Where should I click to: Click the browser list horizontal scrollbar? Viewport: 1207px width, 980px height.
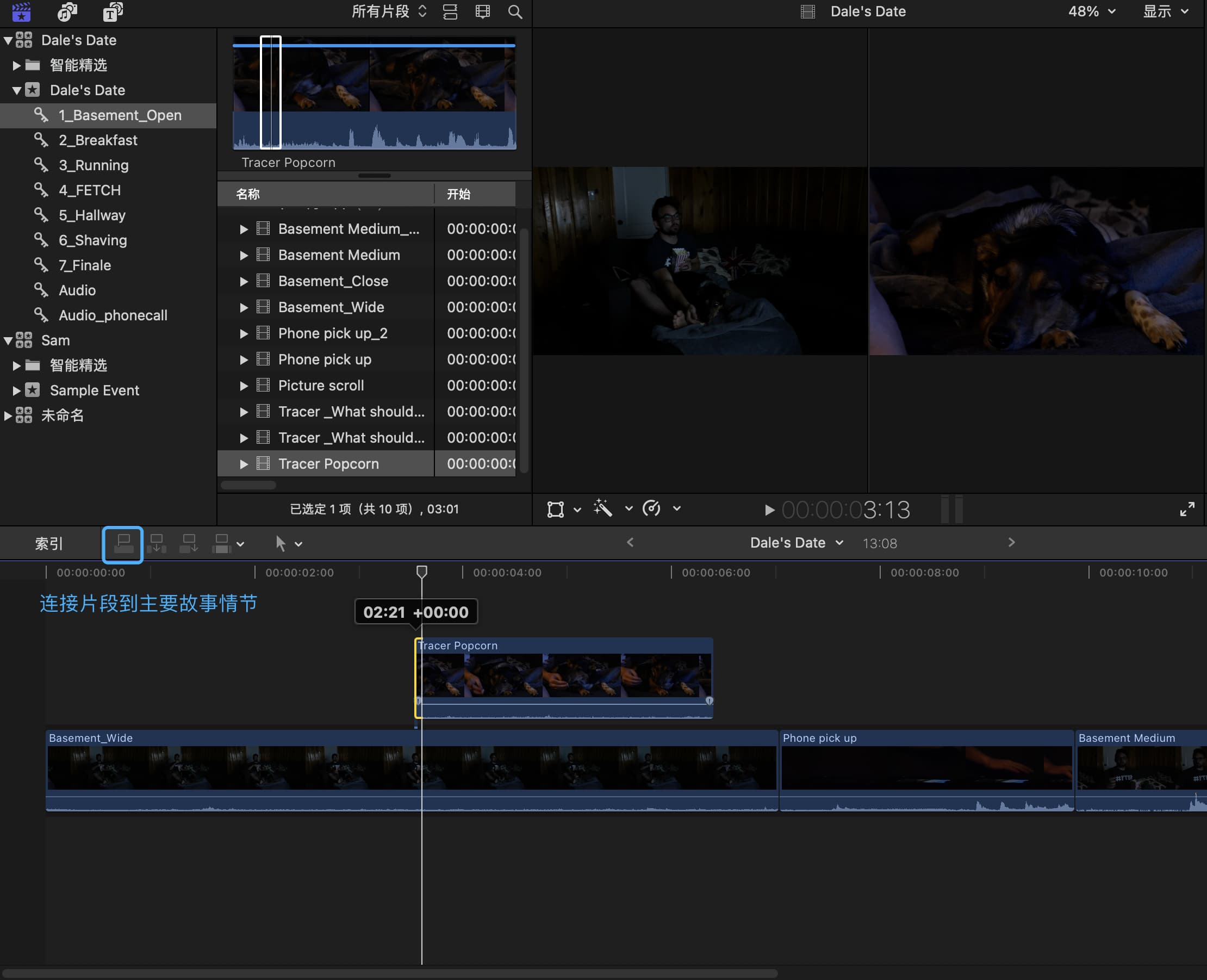[248, 485]
